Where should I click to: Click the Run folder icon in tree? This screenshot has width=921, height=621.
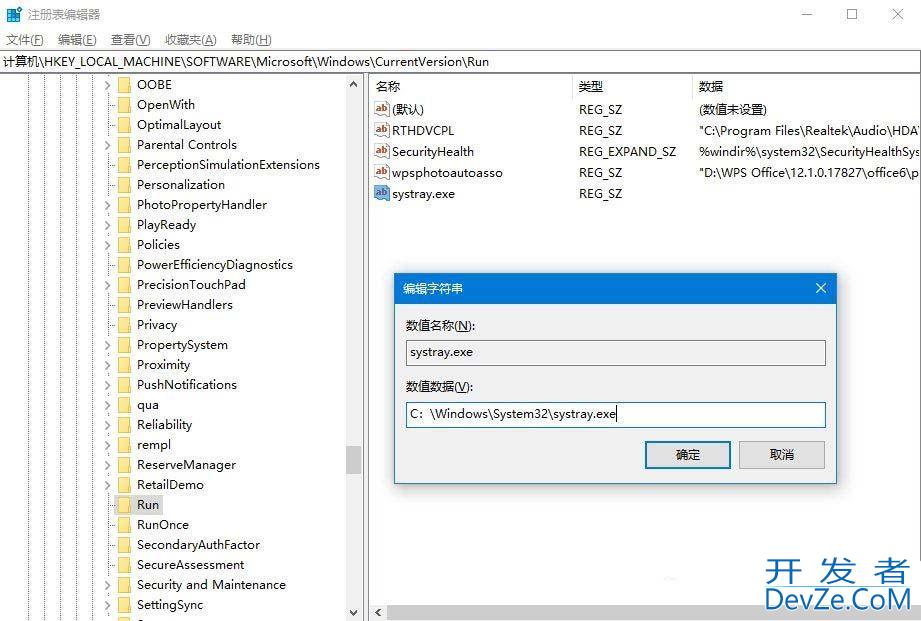[124, 505]
